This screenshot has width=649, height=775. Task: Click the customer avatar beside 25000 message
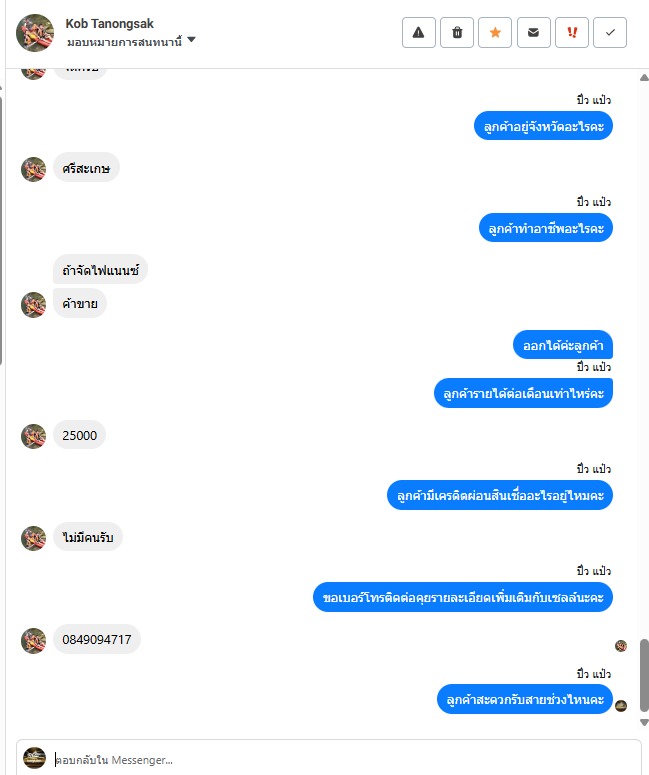(x=33, y=436)
